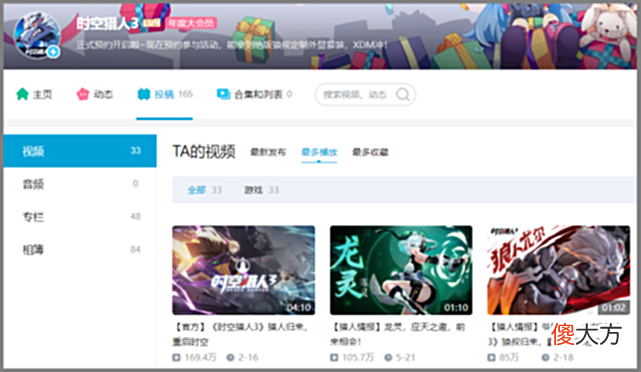Focus the 搜索视频、动态 search box
This screenshot has height=372, width=641.
(365, 94)
